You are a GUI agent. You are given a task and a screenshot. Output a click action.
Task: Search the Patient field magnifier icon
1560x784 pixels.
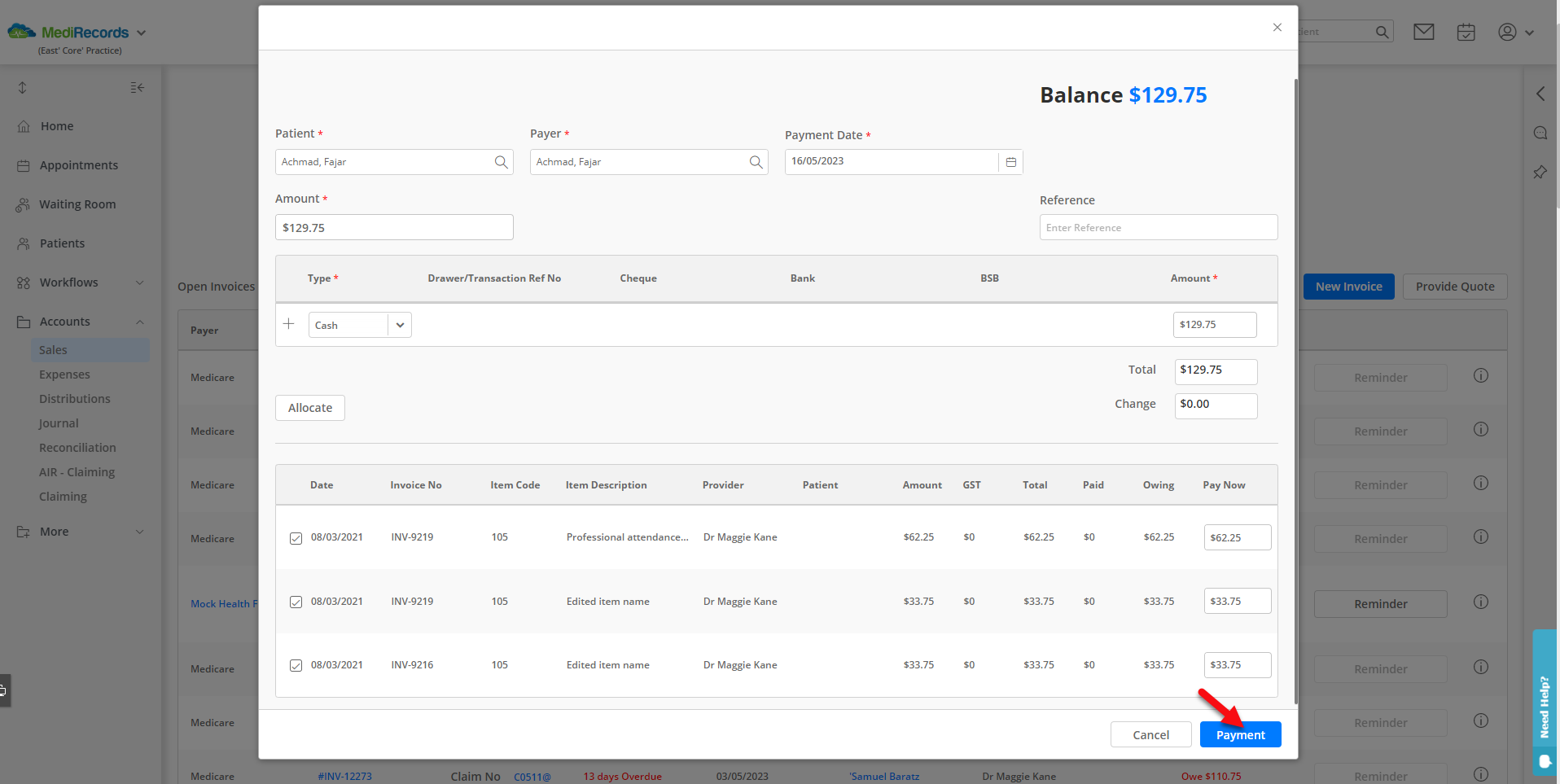click(x=502, y=162)
